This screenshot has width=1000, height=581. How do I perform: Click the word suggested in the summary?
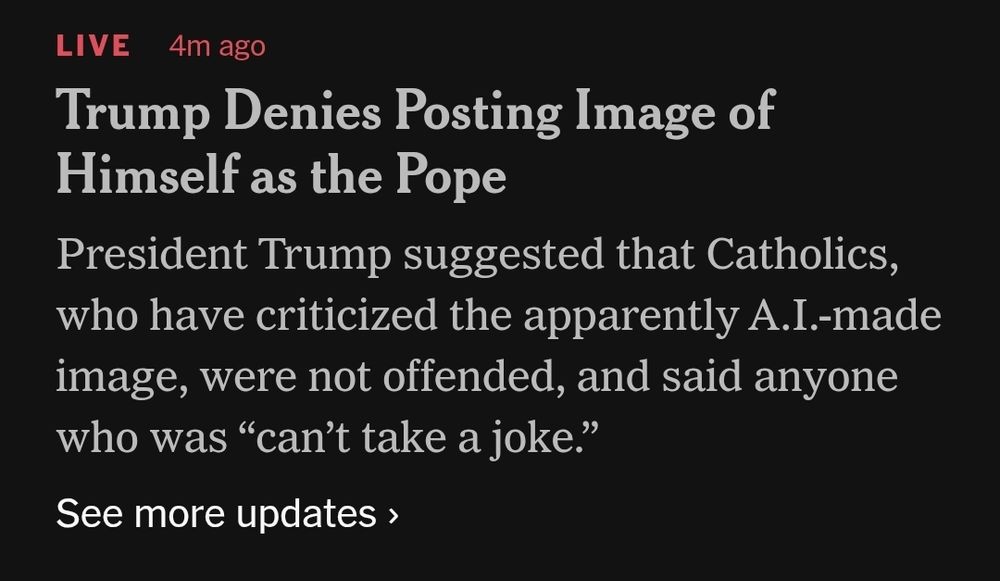tap(502, 256)
